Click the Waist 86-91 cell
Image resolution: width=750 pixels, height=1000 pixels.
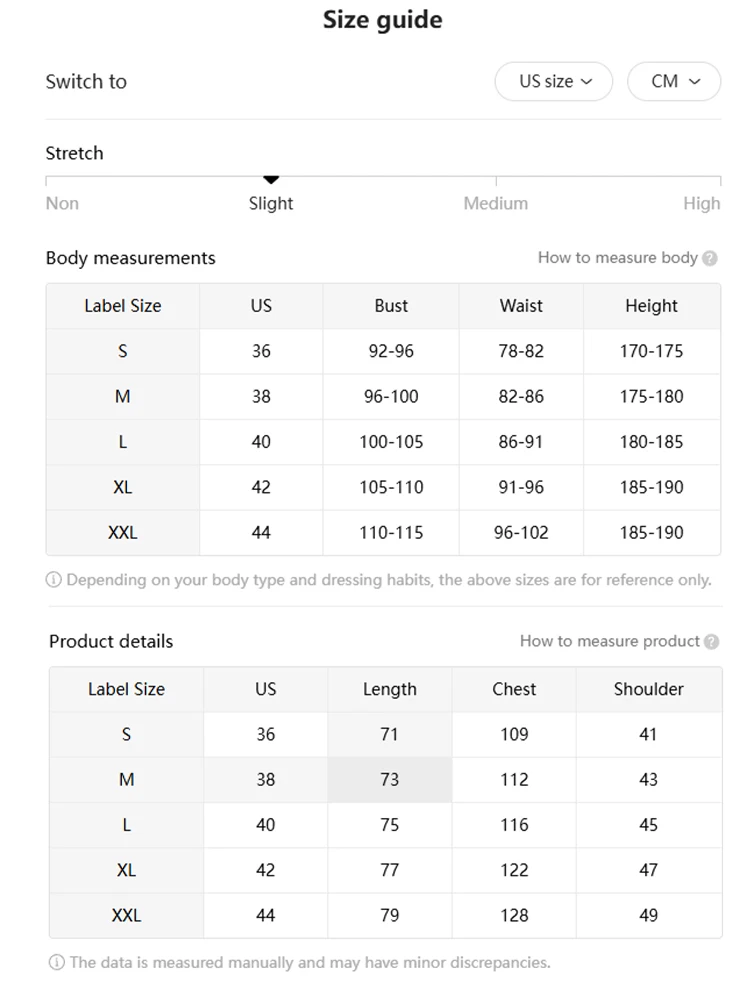[521, 442]
